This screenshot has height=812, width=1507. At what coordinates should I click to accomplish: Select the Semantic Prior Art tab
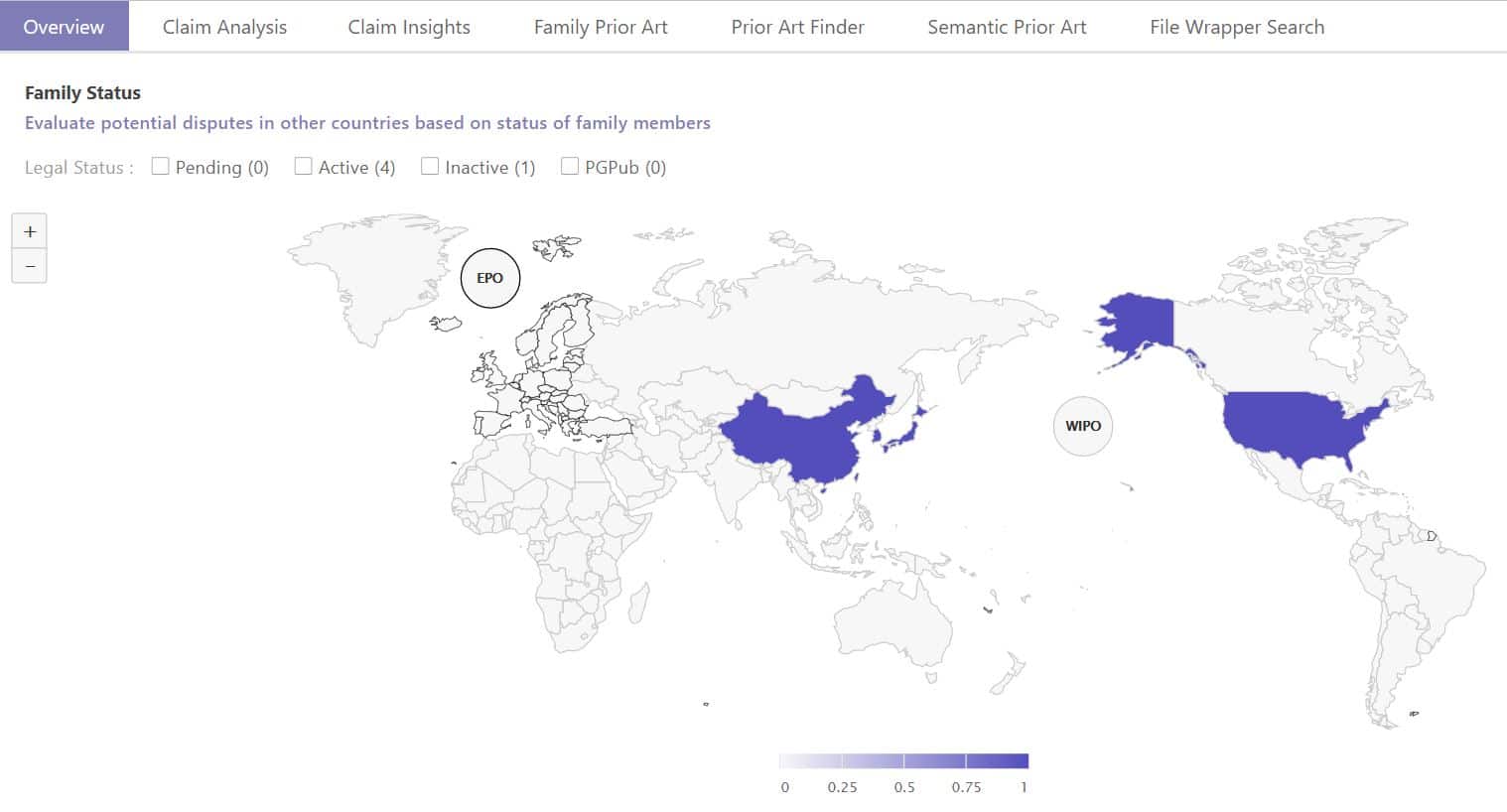1007,27
